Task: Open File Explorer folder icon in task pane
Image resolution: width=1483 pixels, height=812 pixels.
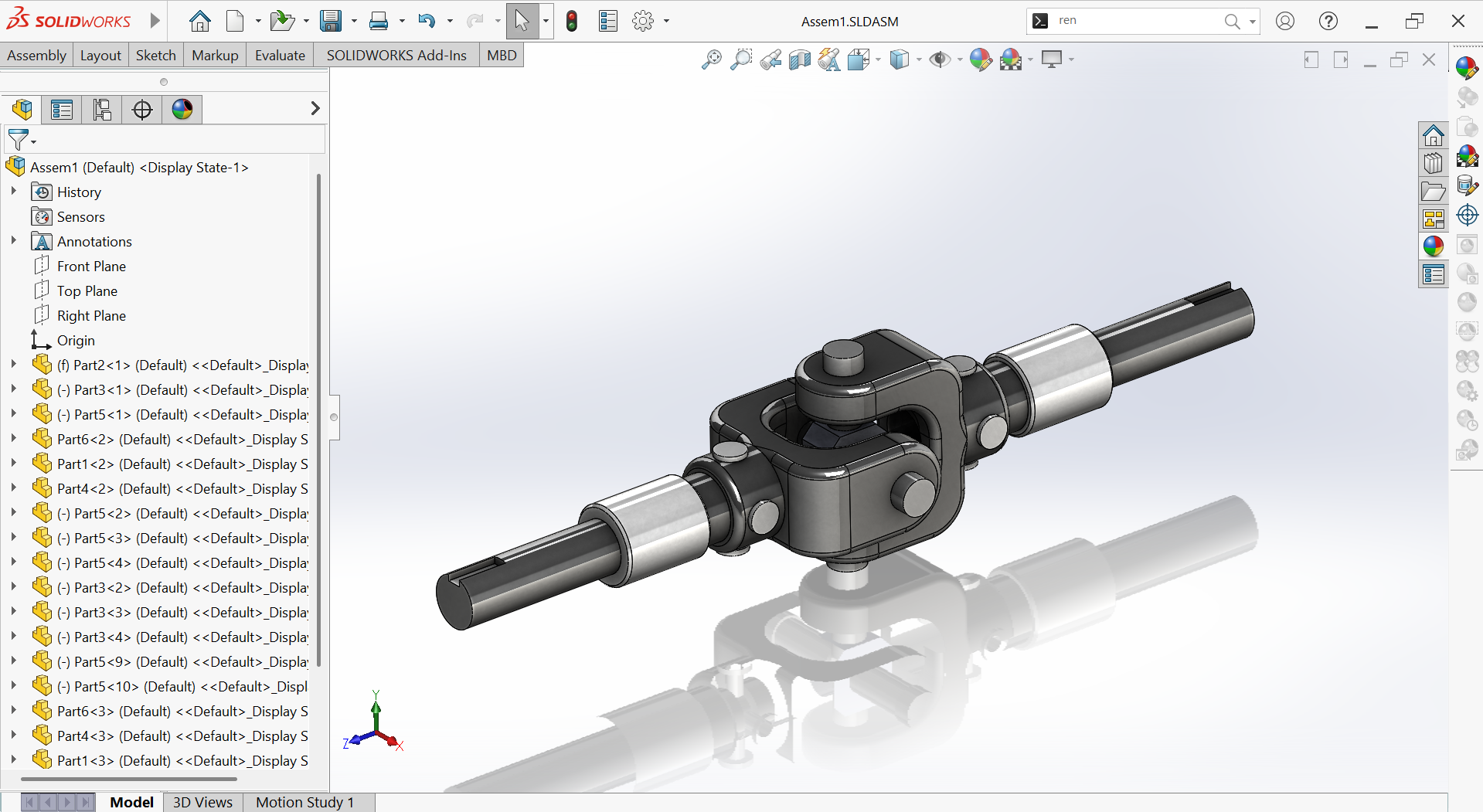Action: click(x=1434, y=192)
